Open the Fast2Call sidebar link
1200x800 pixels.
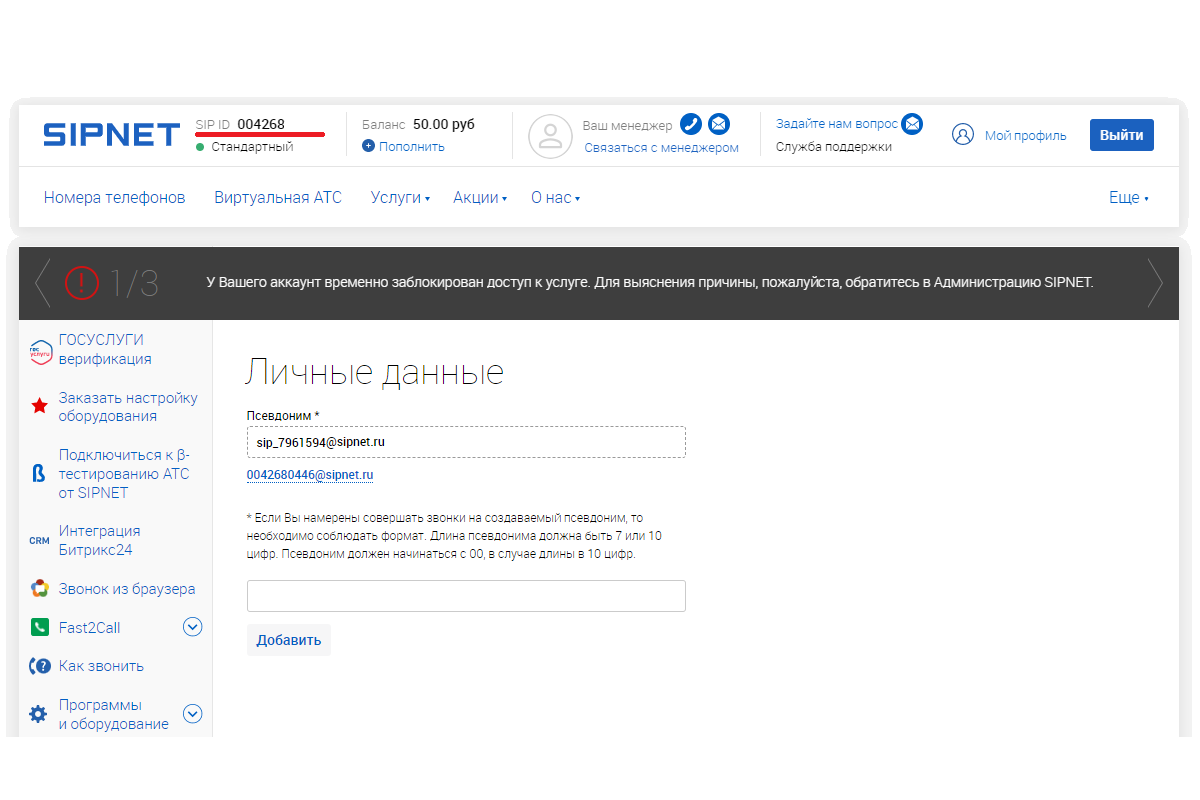tap(89, 628)
